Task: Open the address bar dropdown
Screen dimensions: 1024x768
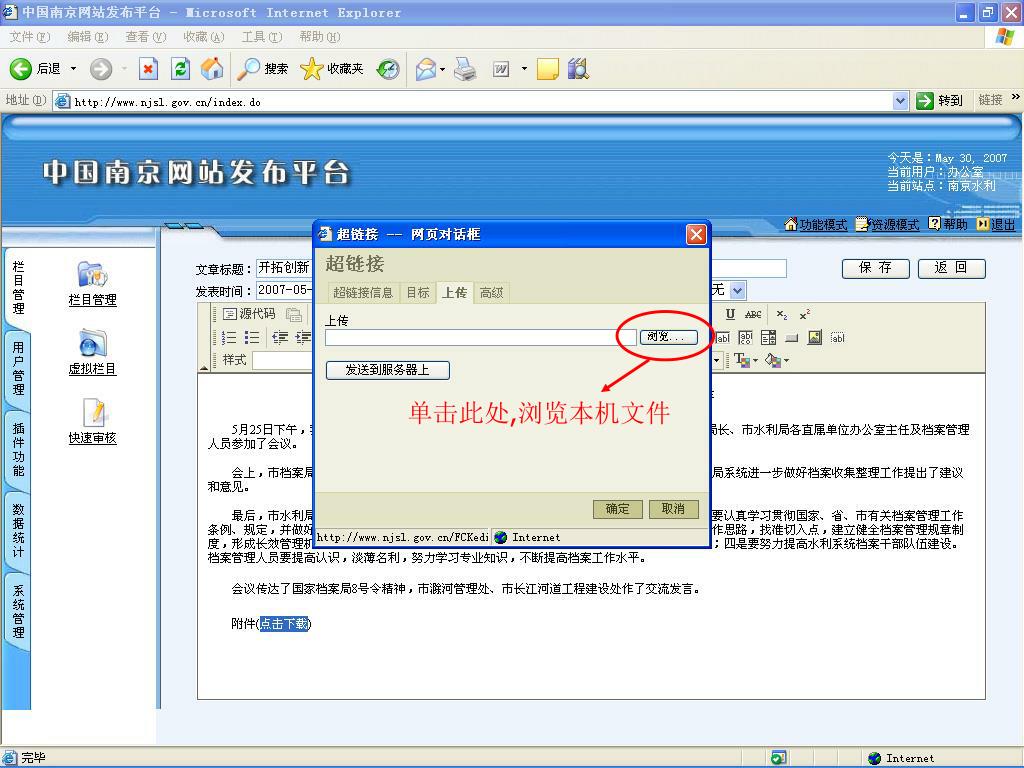Action: point(900,101)
